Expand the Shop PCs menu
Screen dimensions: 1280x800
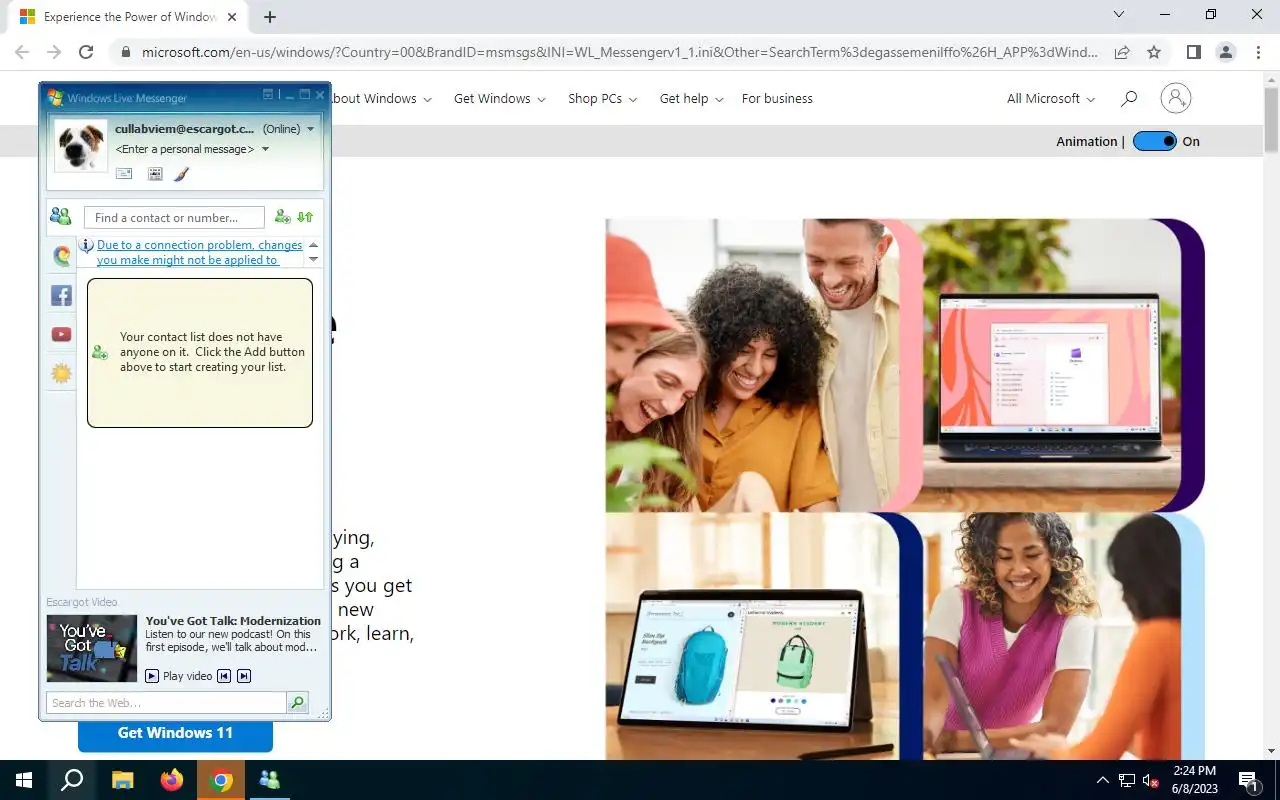(603, 98)
